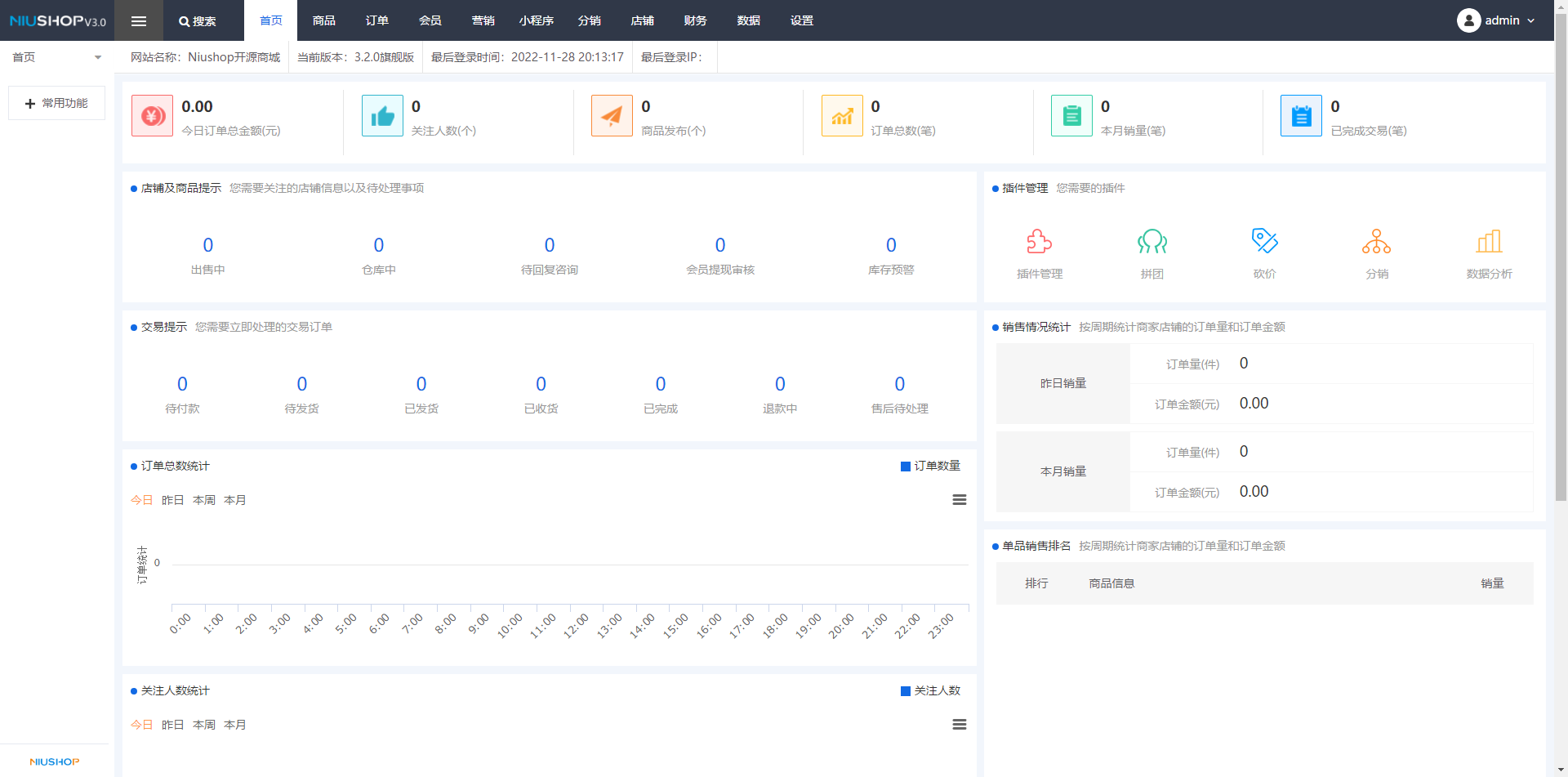This screenshot has width=1568, height=777.
Task: Open the 待付款 pending payment count
Action: pyautogui.click(x=182, y=384)
